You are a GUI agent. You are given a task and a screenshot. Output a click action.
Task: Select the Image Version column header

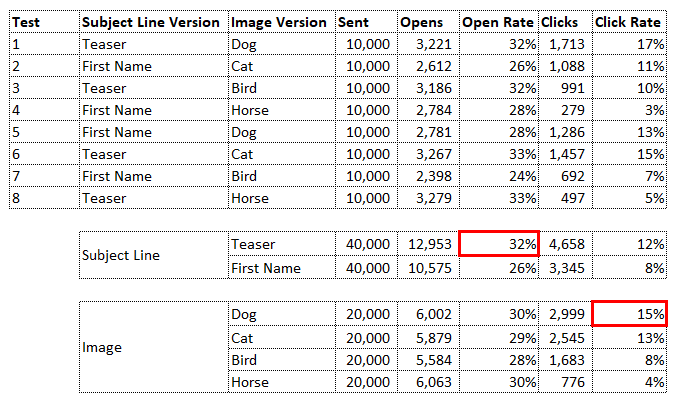[x=282, y=22]
